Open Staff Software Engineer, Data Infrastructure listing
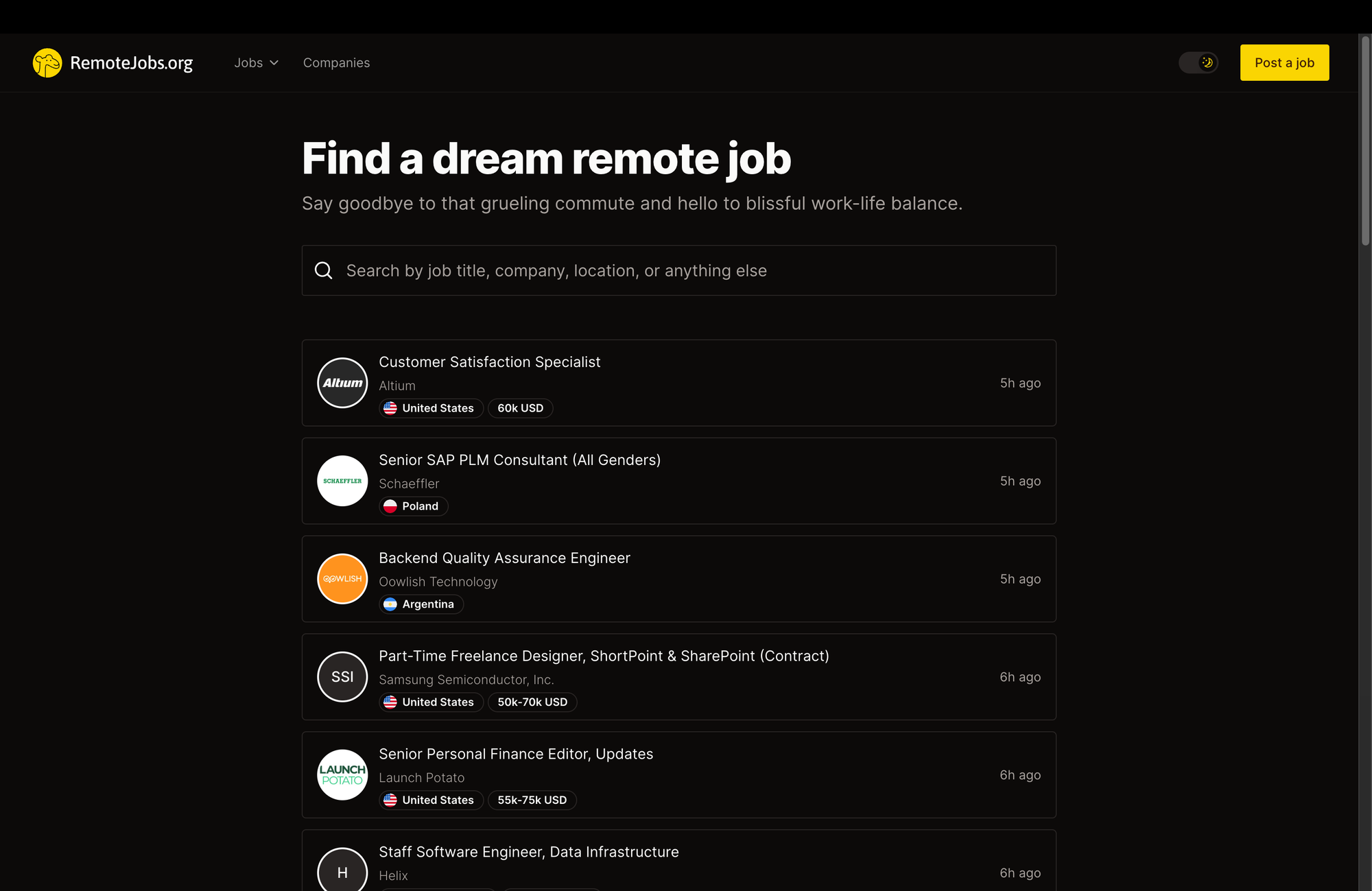The image size is (1372, 891). 528,853
